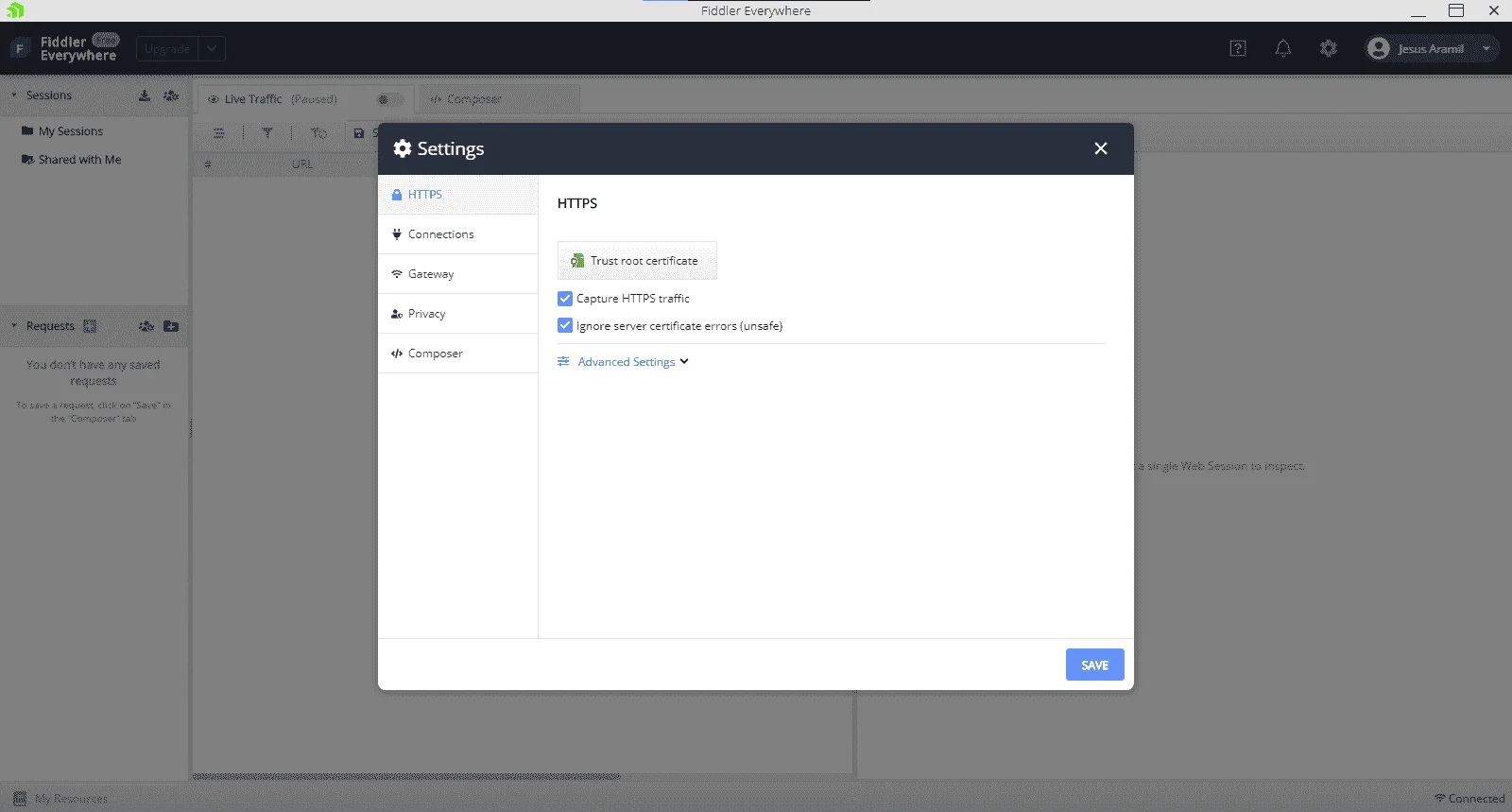
Task: Click the Upgrade button in the header
Action: [x=167, y=48]
